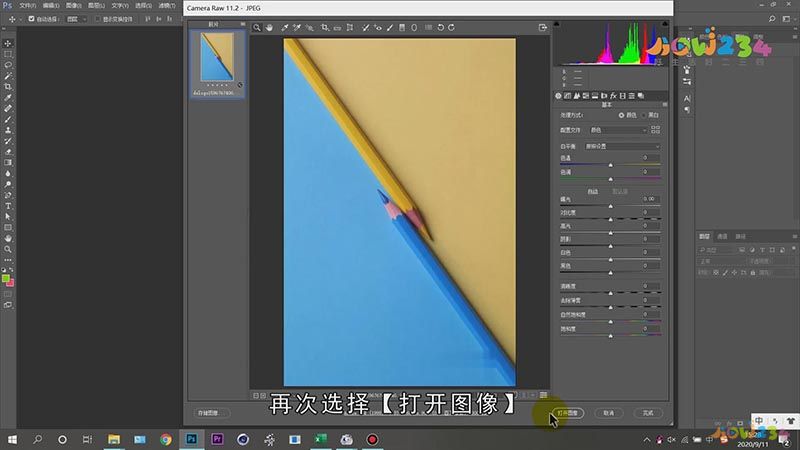The width and height of the screenshot is (800, 450).
Task: Select the Radial Filter tool
Action: pyautogui.click(x=414, y=28)
